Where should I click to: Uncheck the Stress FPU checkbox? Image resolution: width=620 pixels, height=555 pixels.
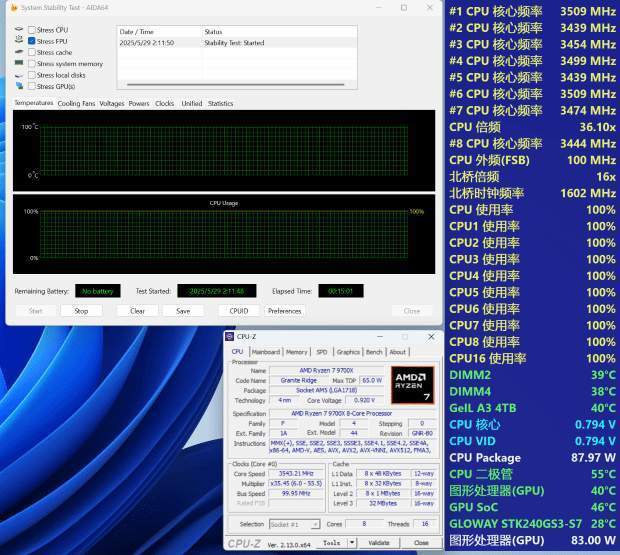click(32, 41)
